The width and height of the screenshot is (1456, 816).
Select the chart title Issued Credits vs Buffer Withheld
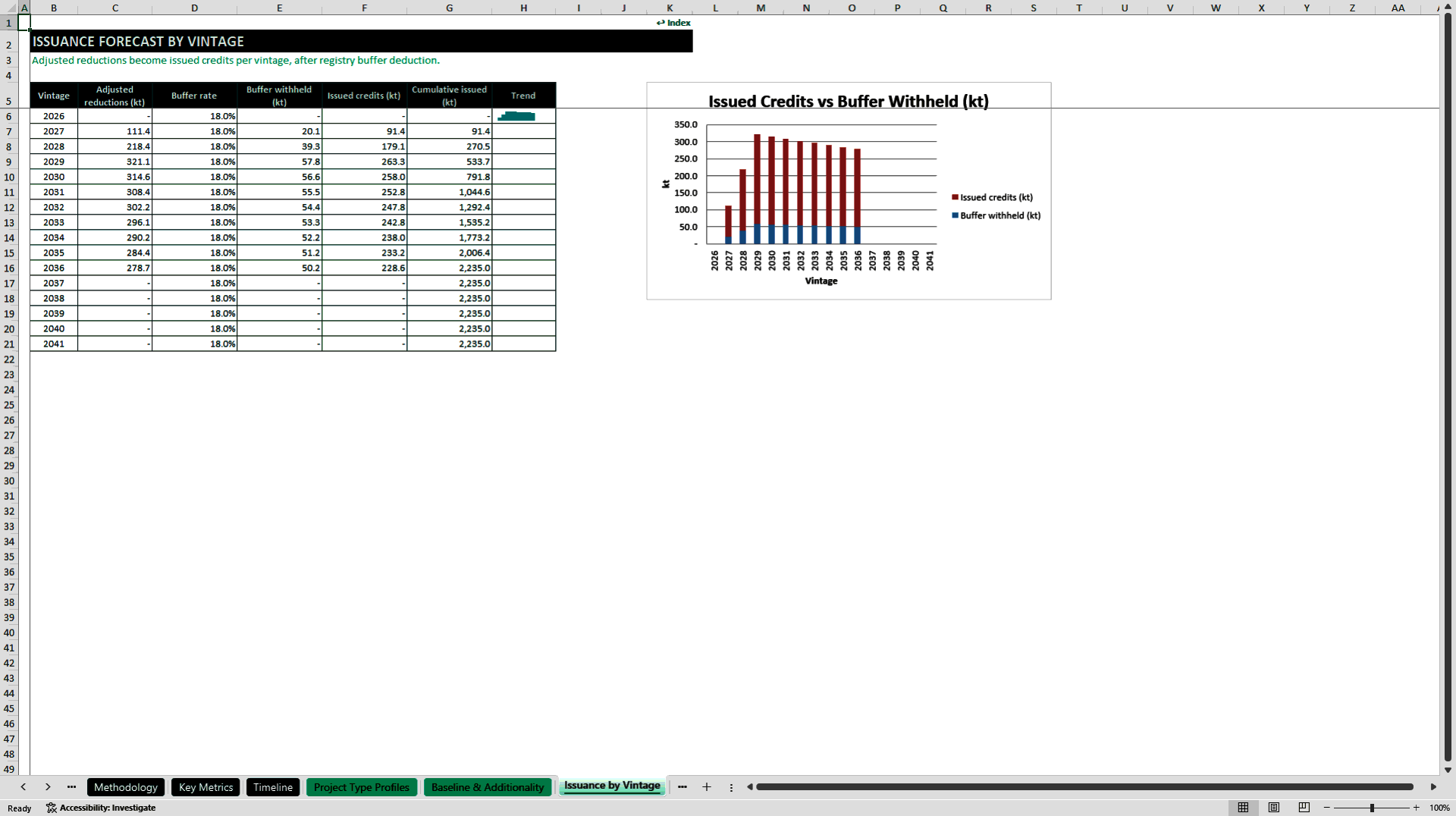click(848, 102)
